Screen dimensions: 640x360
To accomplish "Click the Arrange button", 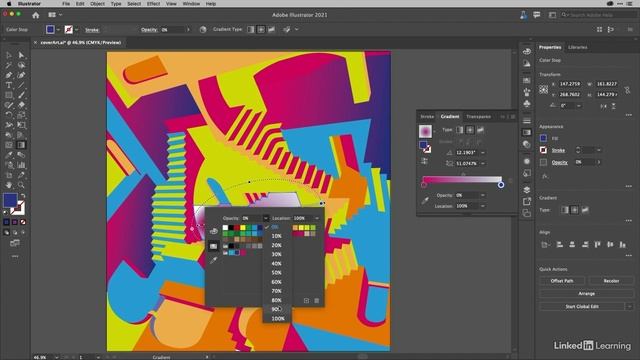I will pos(587,293).
